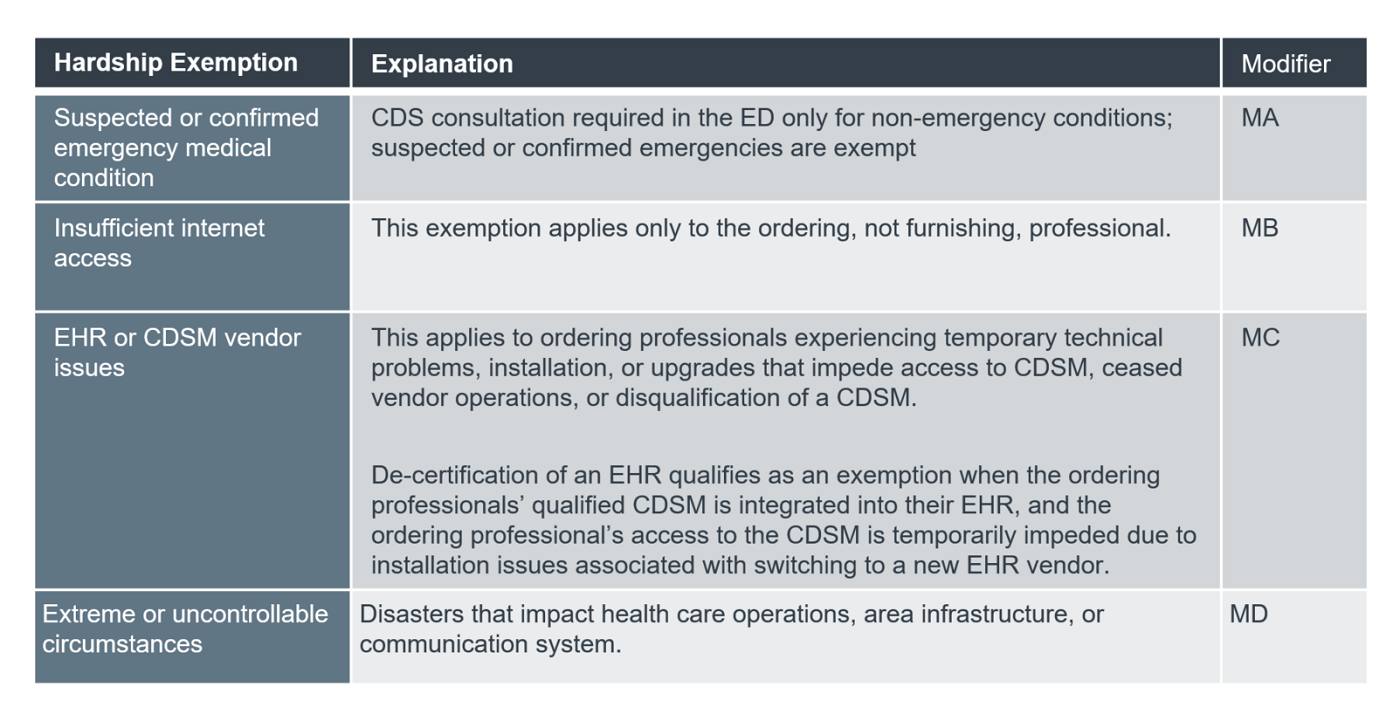
Task: Click the Modifier column header
Action: 1286,64
